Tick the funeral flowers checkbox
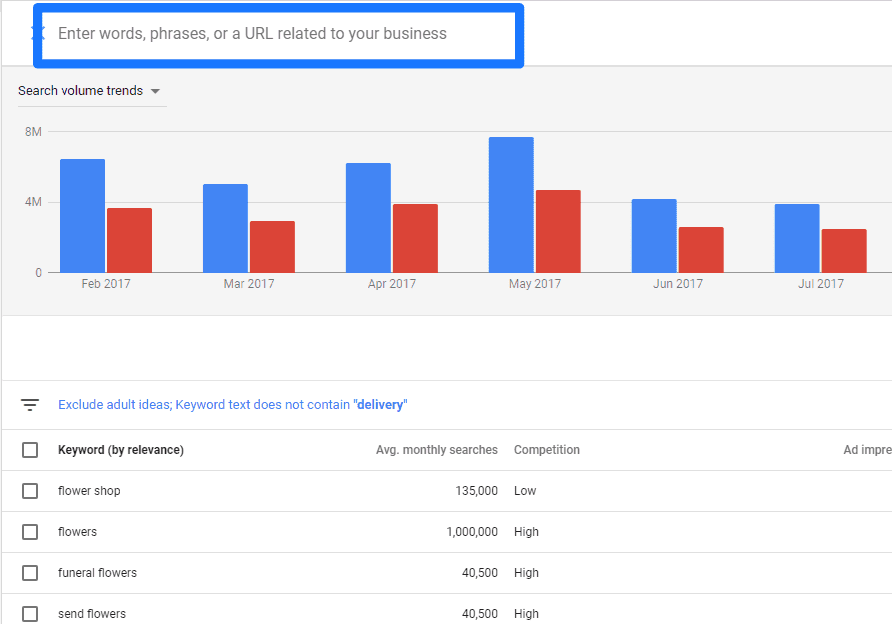The image size is (892, 624). click(x=30, y=573)
